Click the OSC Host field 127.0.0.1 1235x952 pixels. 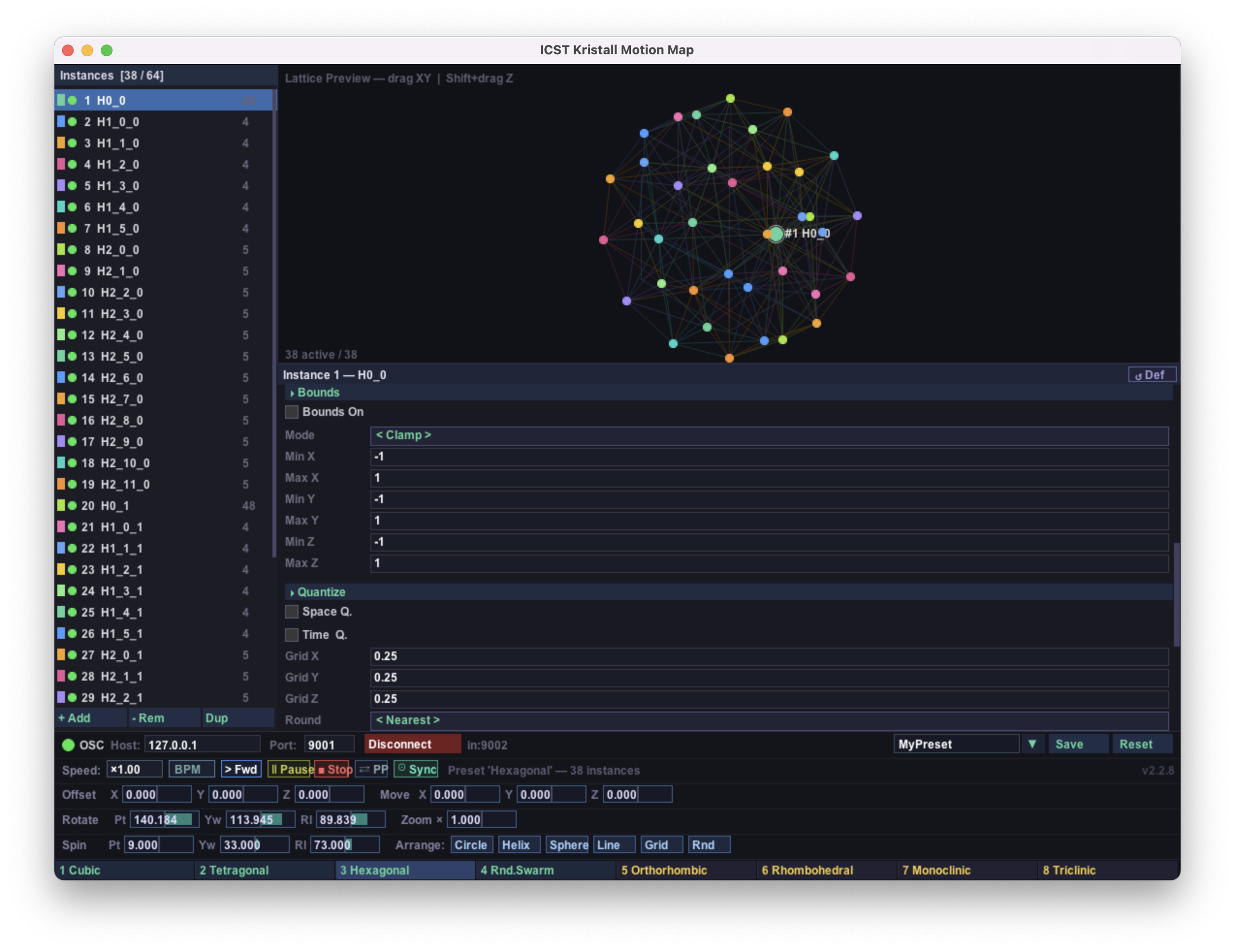pos(203,744)
